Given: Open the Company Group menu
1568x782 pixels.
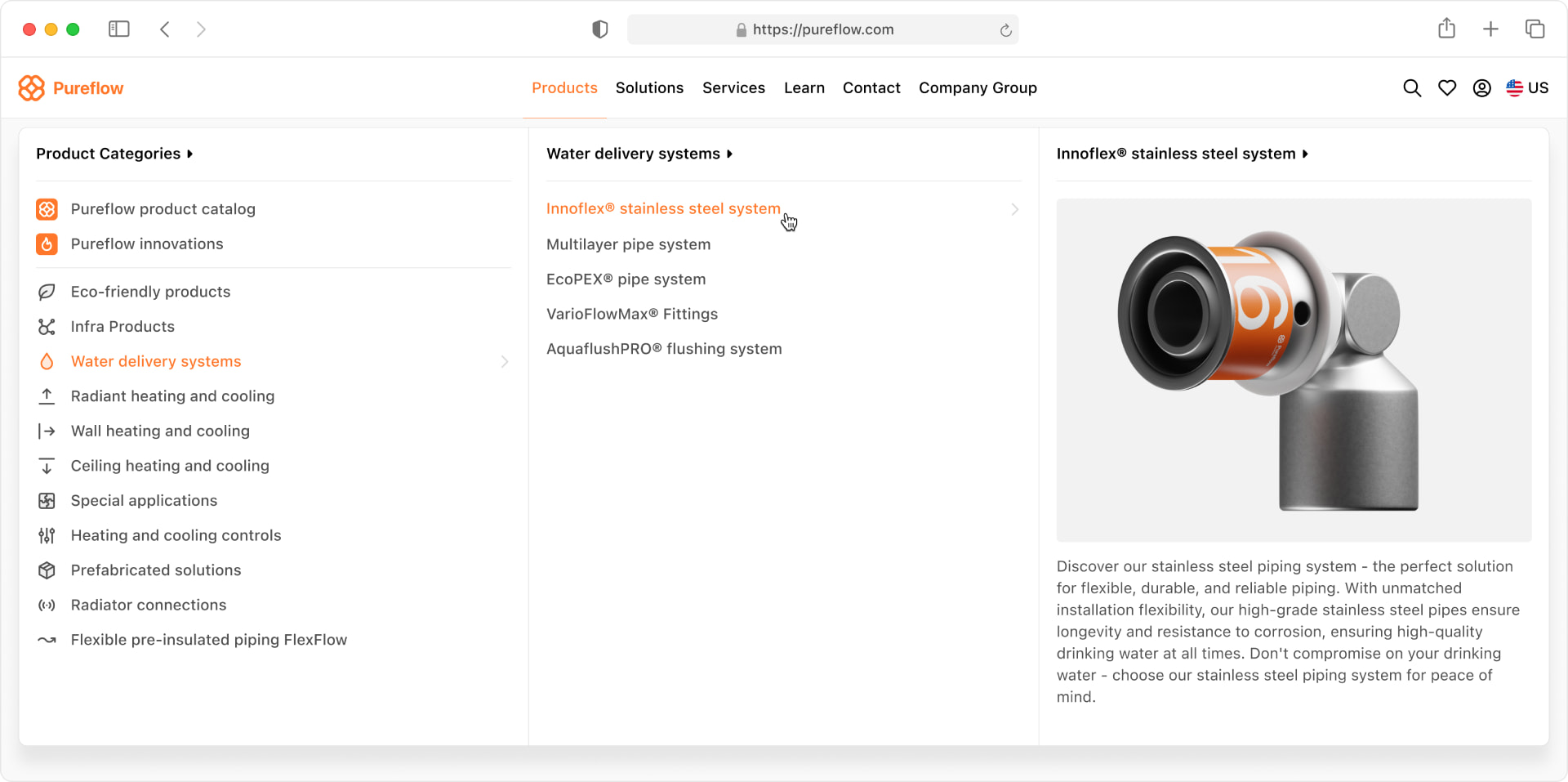Looking at the screenshot, I should [978, 88].
